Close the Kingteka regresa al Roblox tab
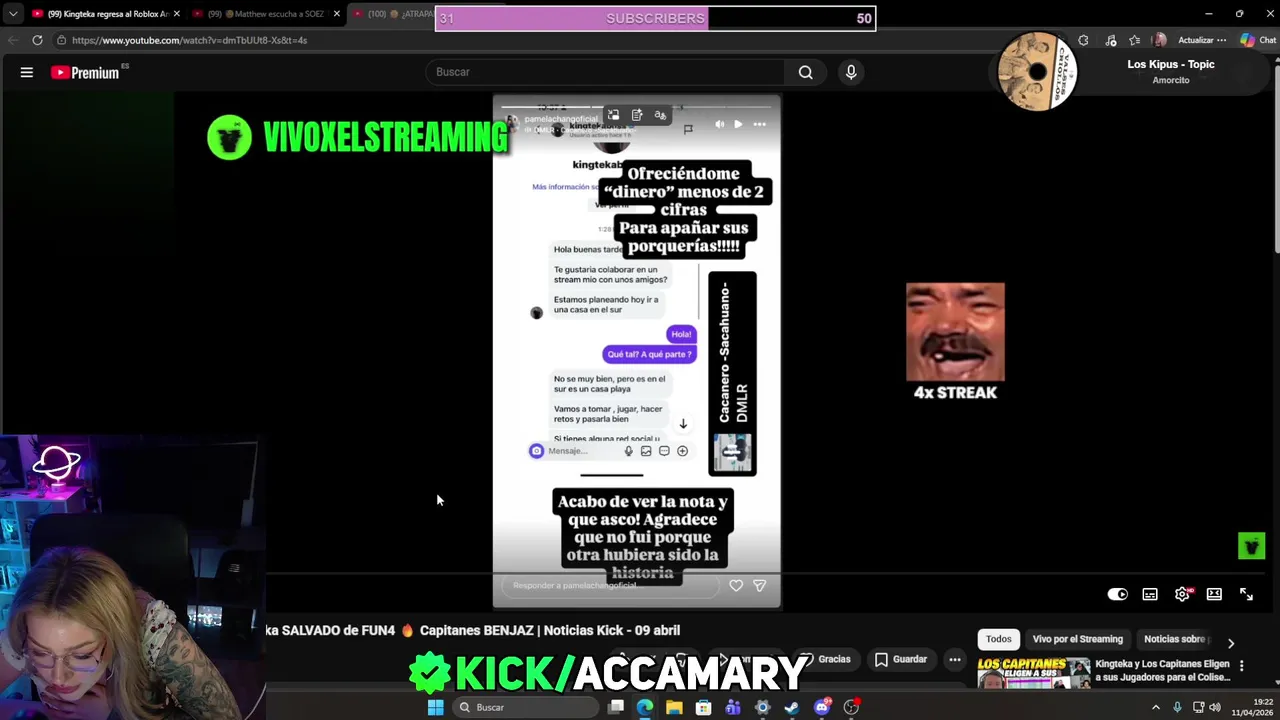Image resolution: width=1280 pixels, height=720 pixels. point(176,14)
